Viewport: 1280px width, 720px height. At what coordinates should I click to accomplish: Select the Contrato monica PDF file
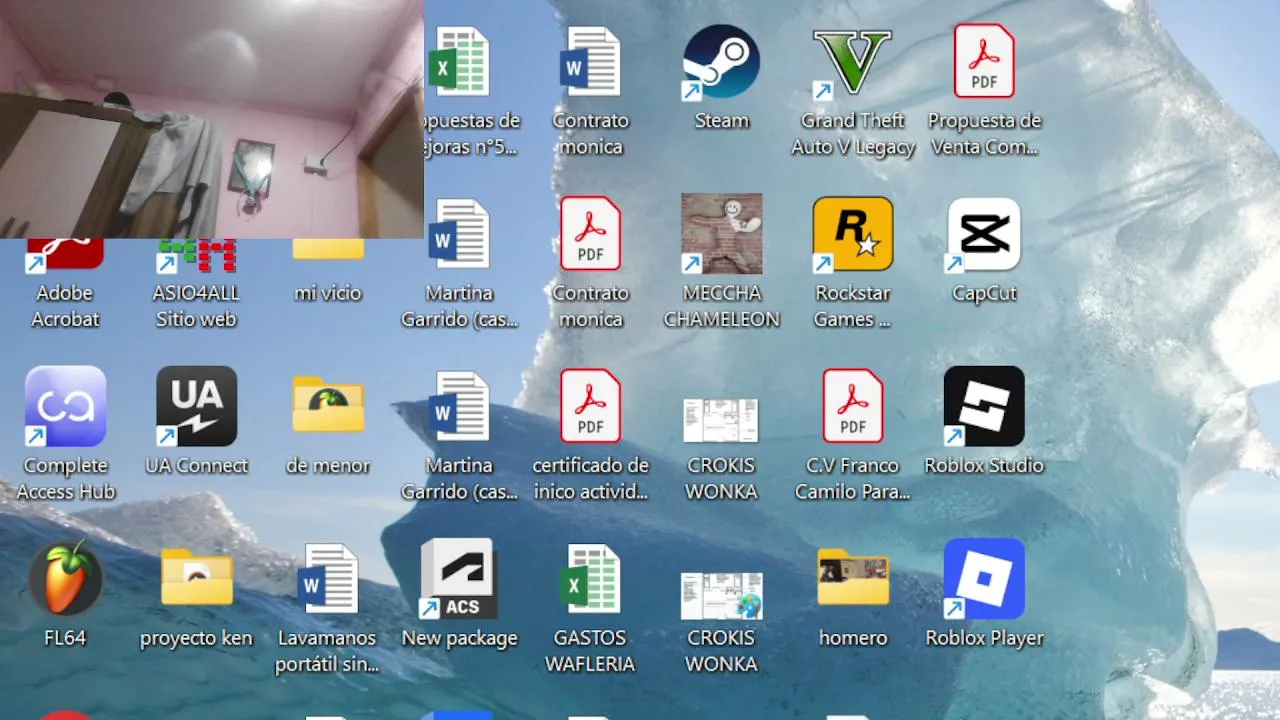click(x=590, y=234)
